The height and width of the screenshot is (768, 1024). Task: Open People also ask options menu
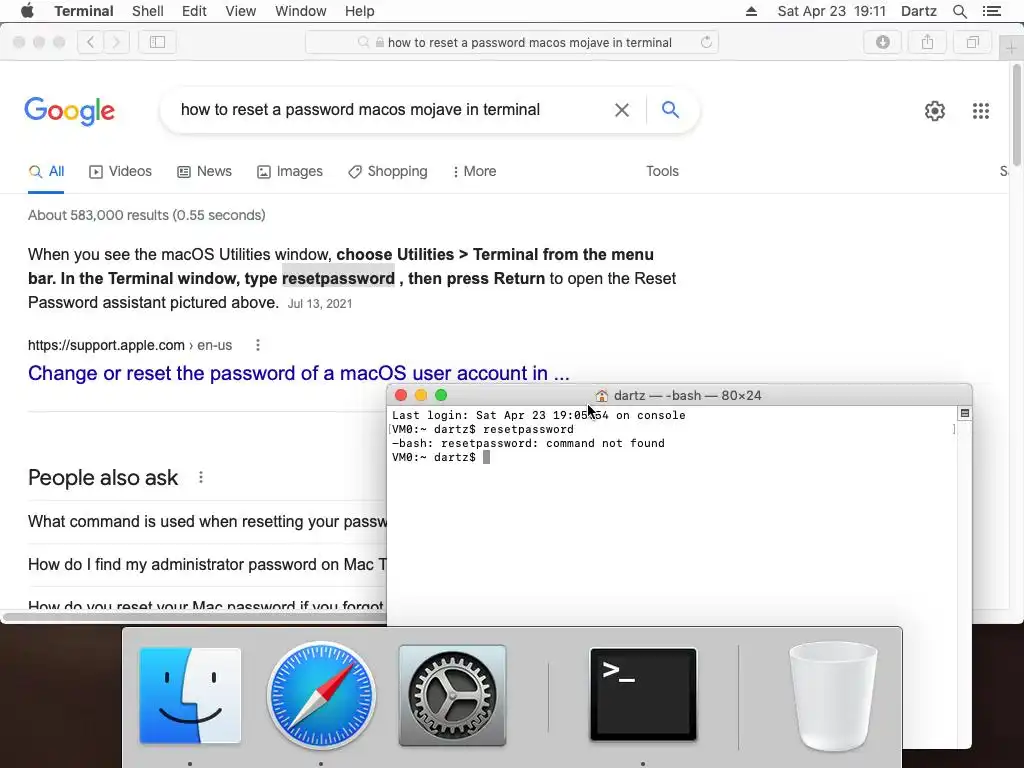(201, 477)
